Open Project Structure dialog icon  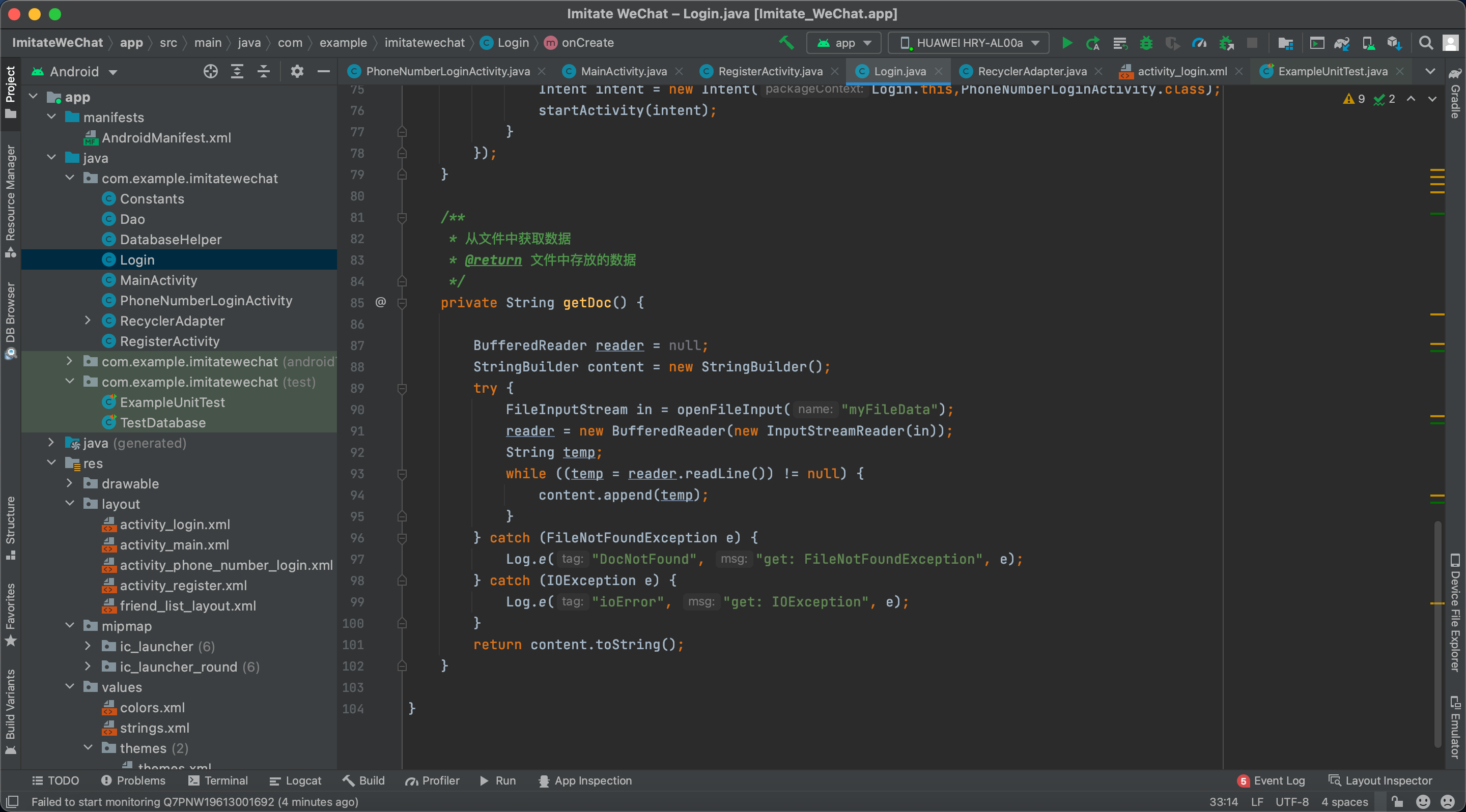tap(1285, 43)
